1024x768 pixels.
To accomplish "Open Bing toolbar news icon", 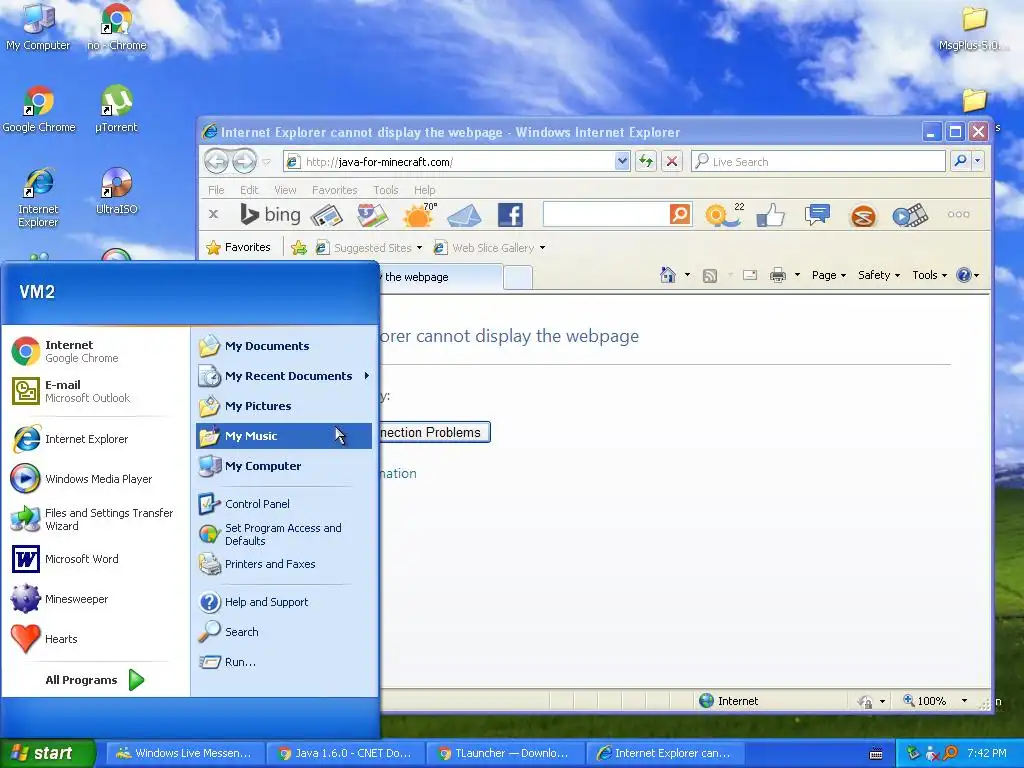I will click(x=327, y=215).
